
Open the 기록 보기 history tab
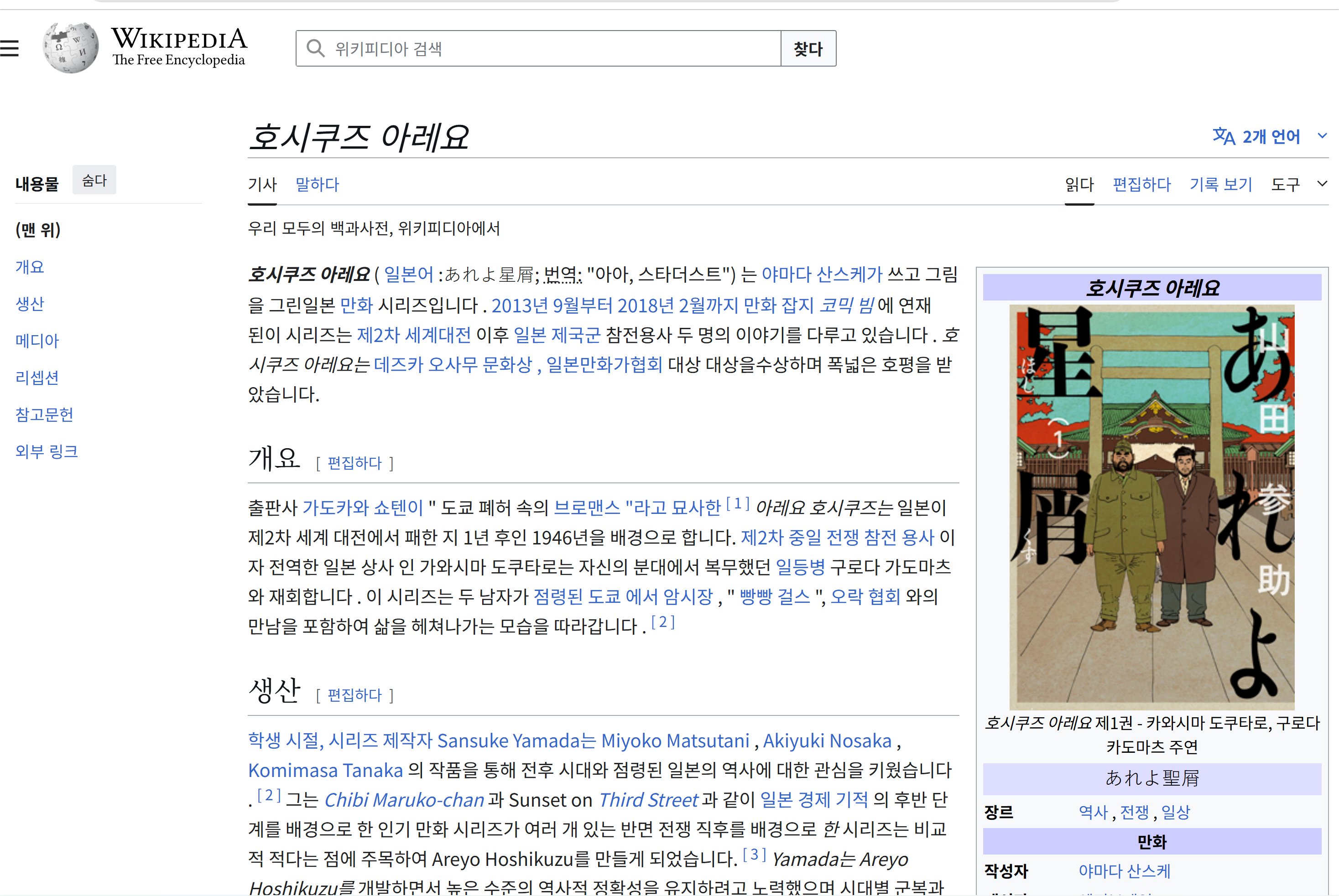point(1221,184)
